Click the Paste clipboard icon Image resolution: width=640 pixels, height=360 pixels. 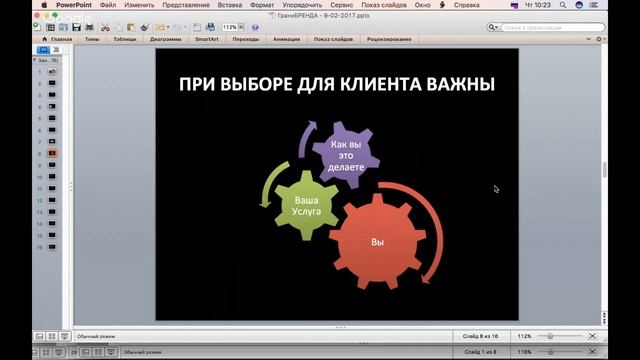(131, 27)
